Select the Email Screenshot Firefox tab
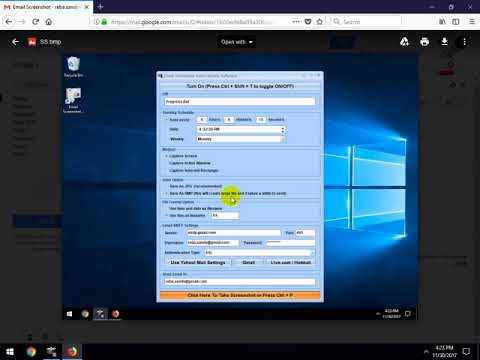Image resolution: width=480 pixels, height=360 pixels. tap(46, 7)
